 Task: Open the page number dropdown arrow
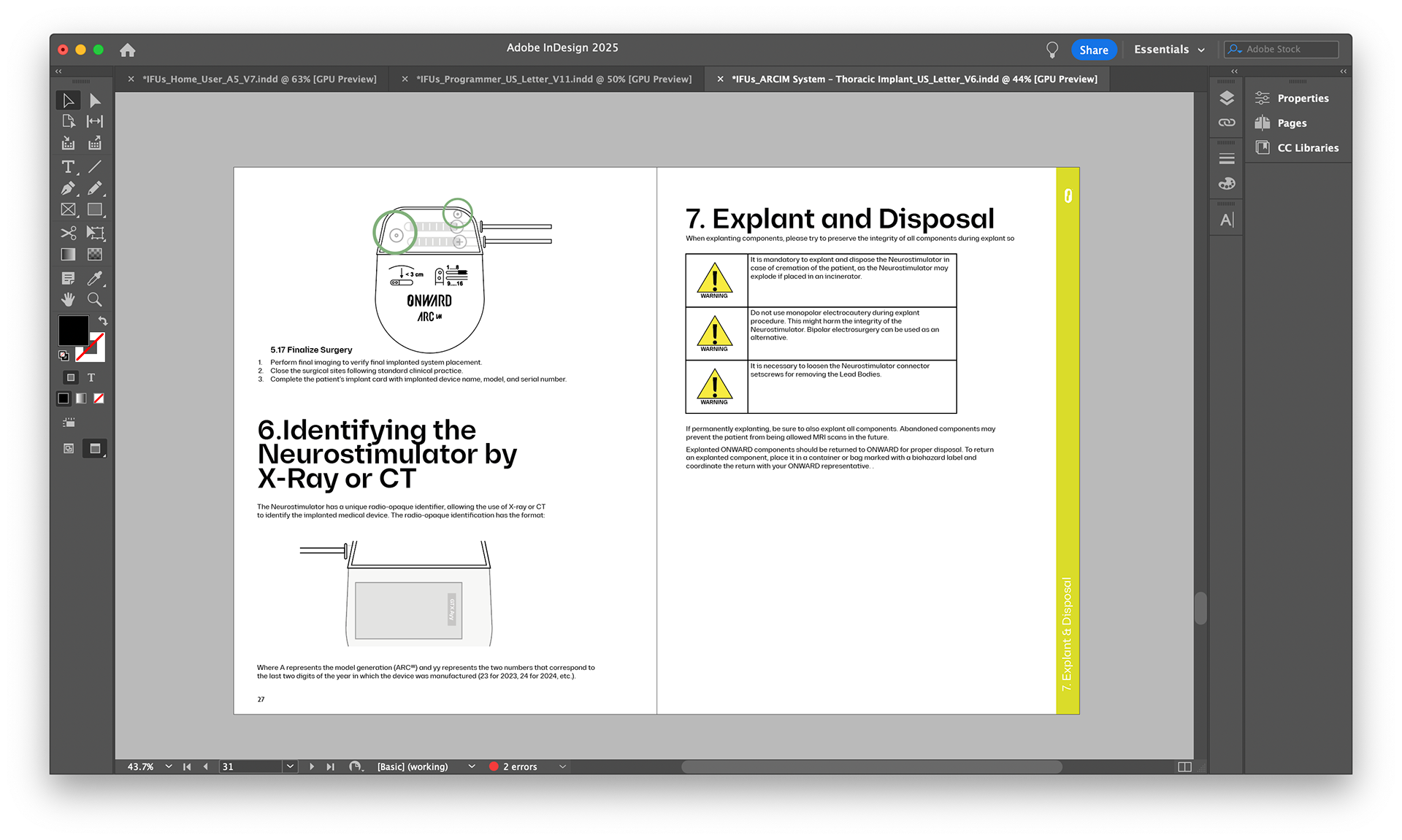(290, 766)
